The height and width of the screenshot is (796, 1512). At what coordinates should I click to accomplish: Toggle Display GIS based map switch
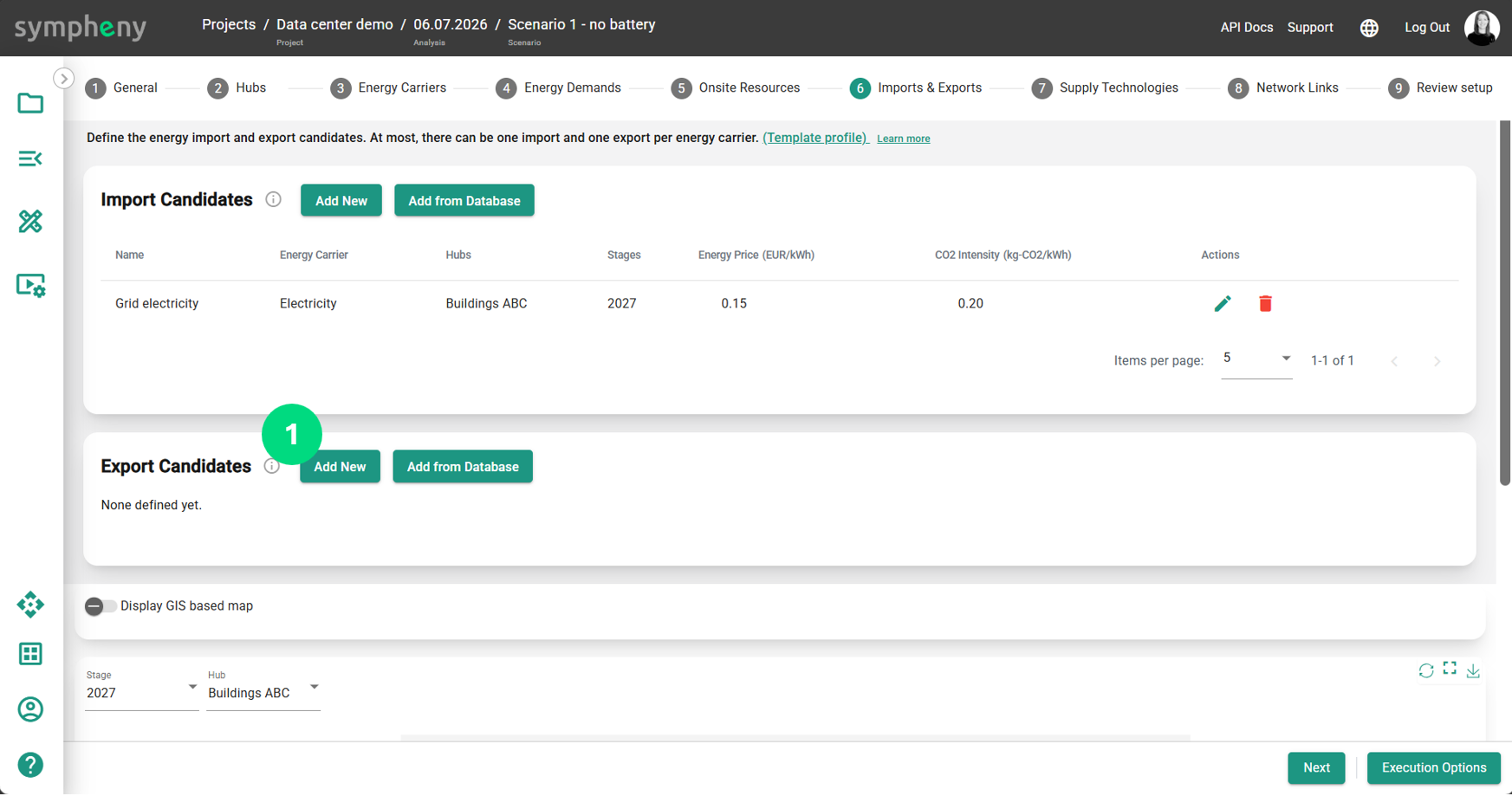pos(100,606)
